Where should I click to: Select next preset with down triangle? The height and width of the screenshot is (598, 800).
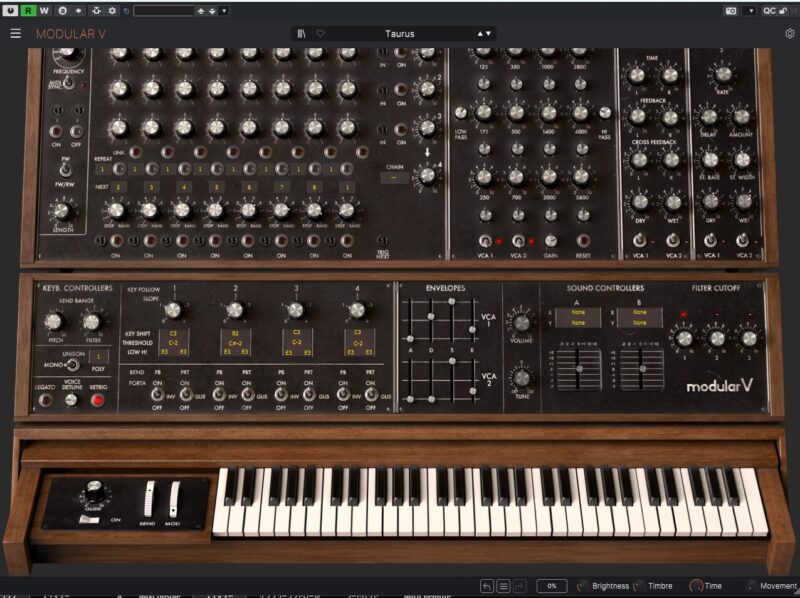point(488,34)
